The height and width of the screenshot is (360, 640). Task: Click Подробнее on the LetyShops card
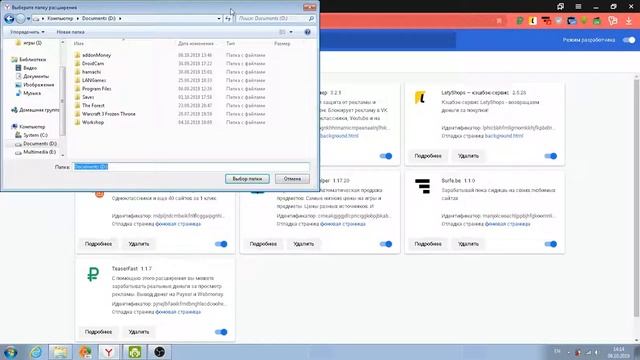(x=428, y=156)
